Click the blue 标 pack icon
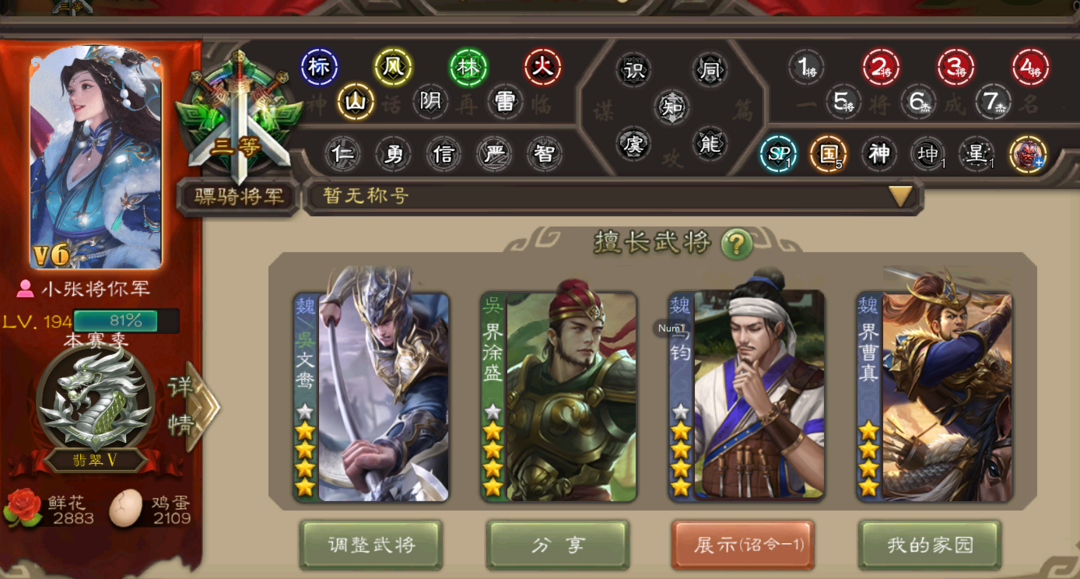This screenshot has height=579, width=1080. tap(319, 67)
